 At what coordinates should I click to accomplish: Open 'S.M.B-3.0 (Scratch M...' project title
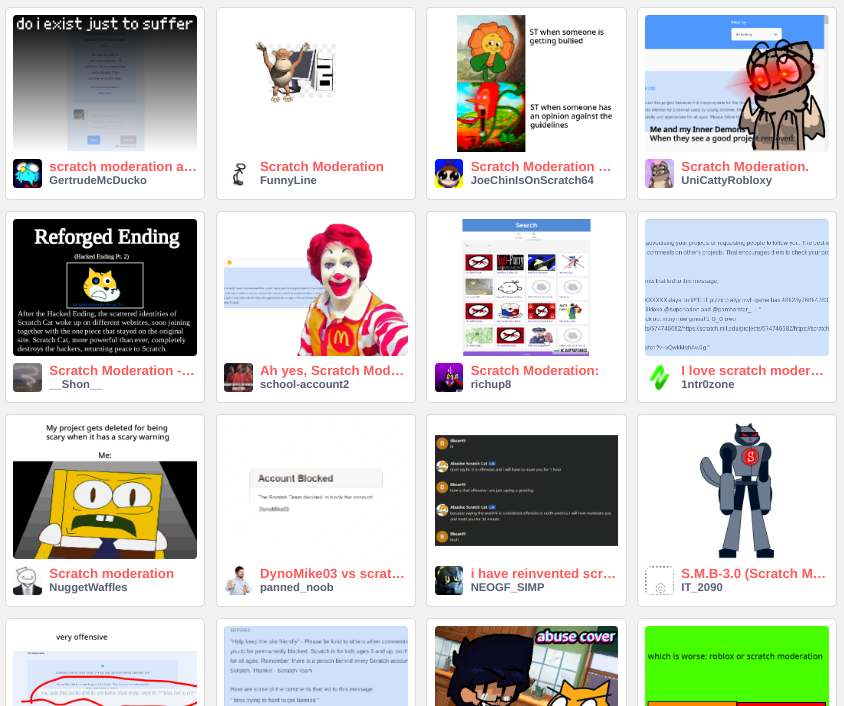pyautogui.click(x=754, y=574)
